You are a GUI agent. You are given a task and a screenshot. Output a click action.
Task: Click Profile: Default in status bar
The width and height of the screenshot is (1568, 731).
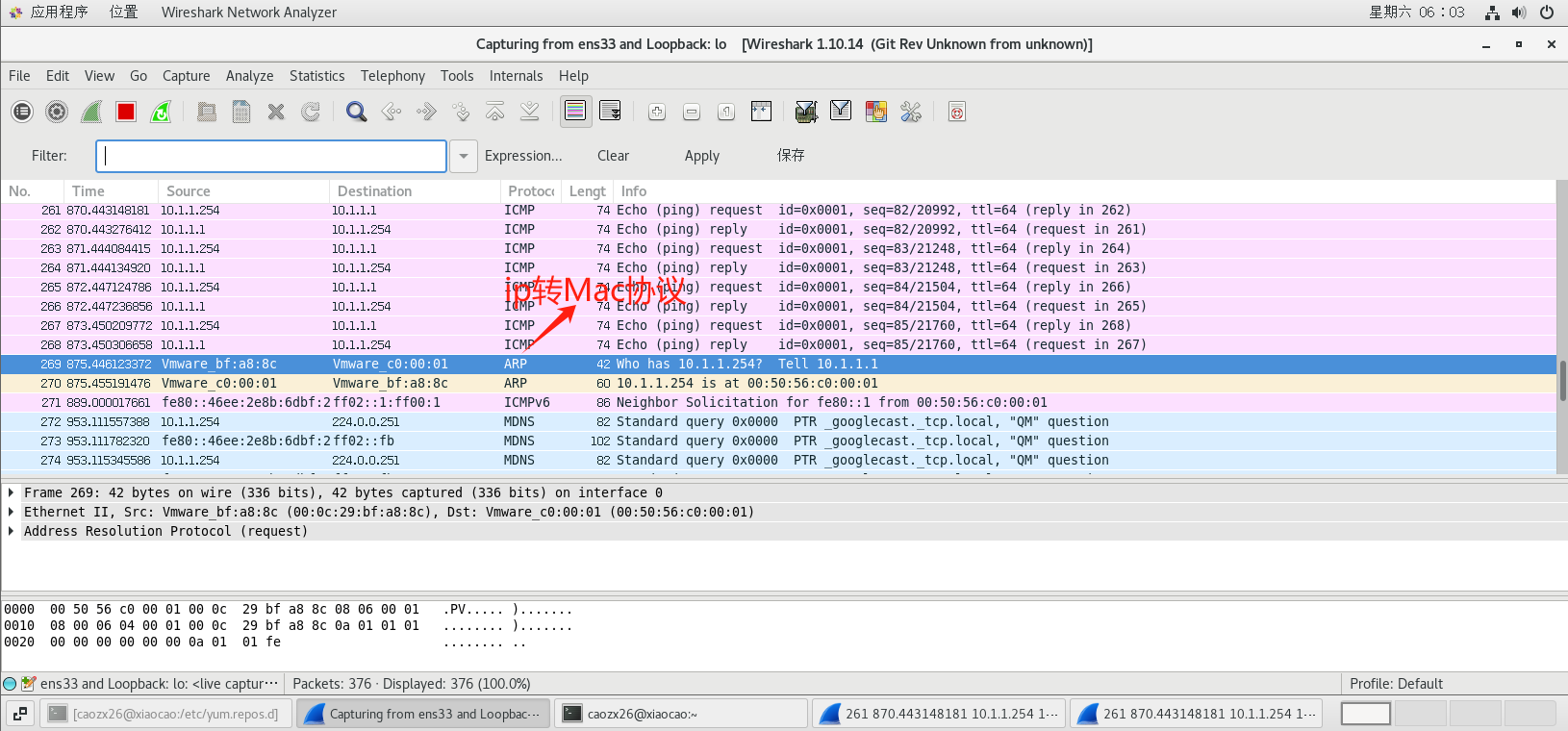[x=1396, y=684]
